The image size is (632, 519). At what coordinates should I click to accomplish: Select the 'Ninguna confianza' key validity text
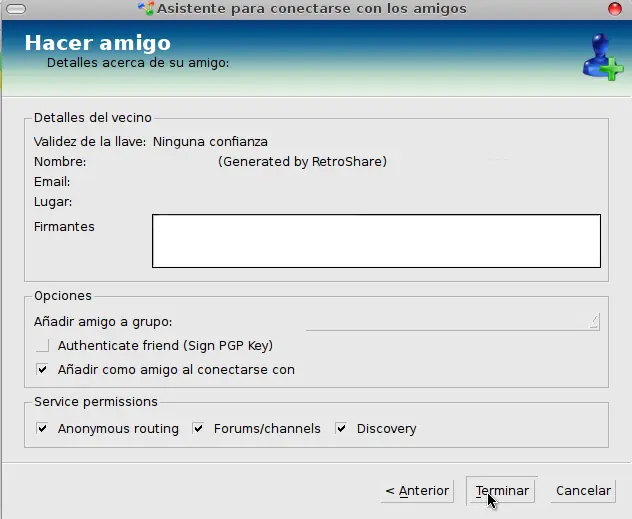pyautogui.click(x=210, y=142)
